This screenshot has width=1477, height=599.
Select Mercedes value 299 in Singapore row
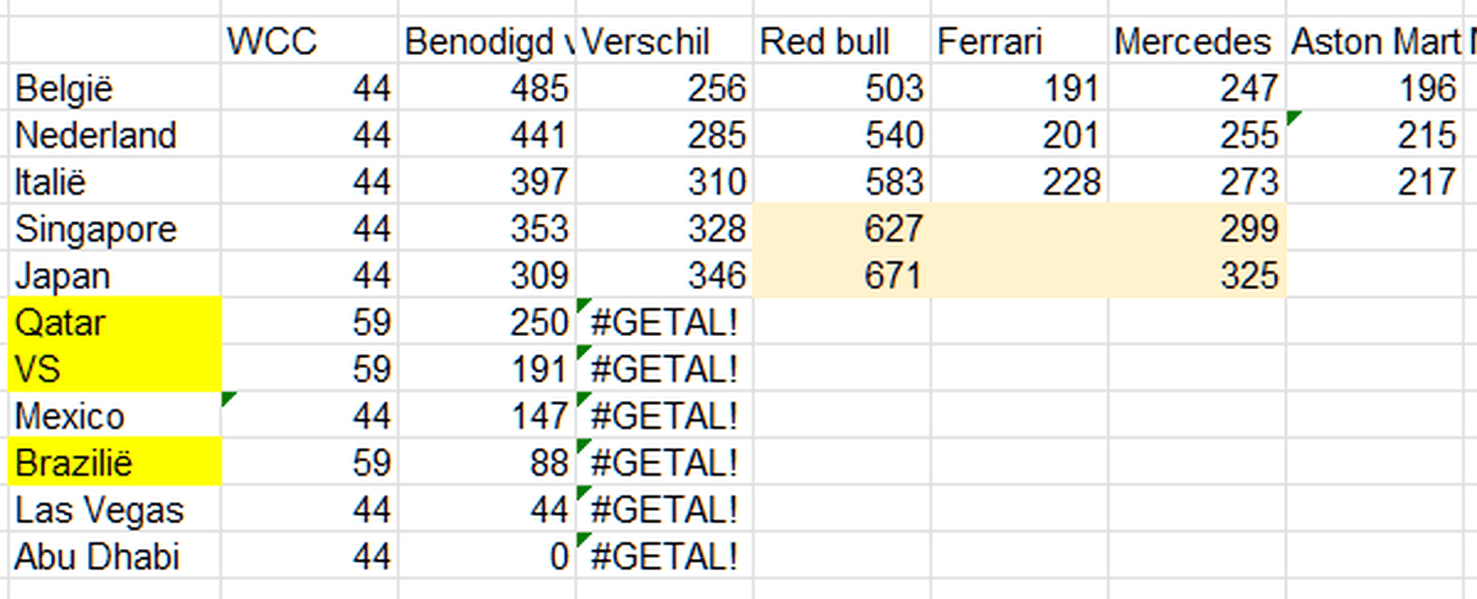[x=1196, y=229]
